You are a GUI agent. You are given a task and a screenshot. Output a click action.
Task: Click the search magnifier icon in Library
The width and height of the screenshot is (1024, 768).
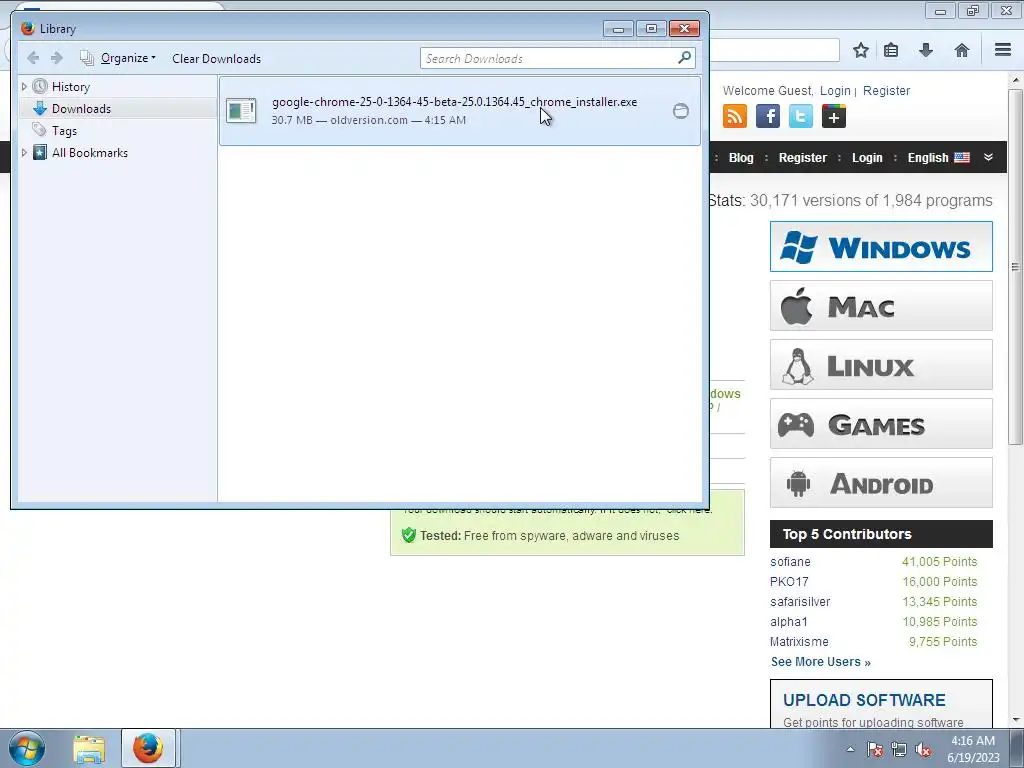coord(684,58)
